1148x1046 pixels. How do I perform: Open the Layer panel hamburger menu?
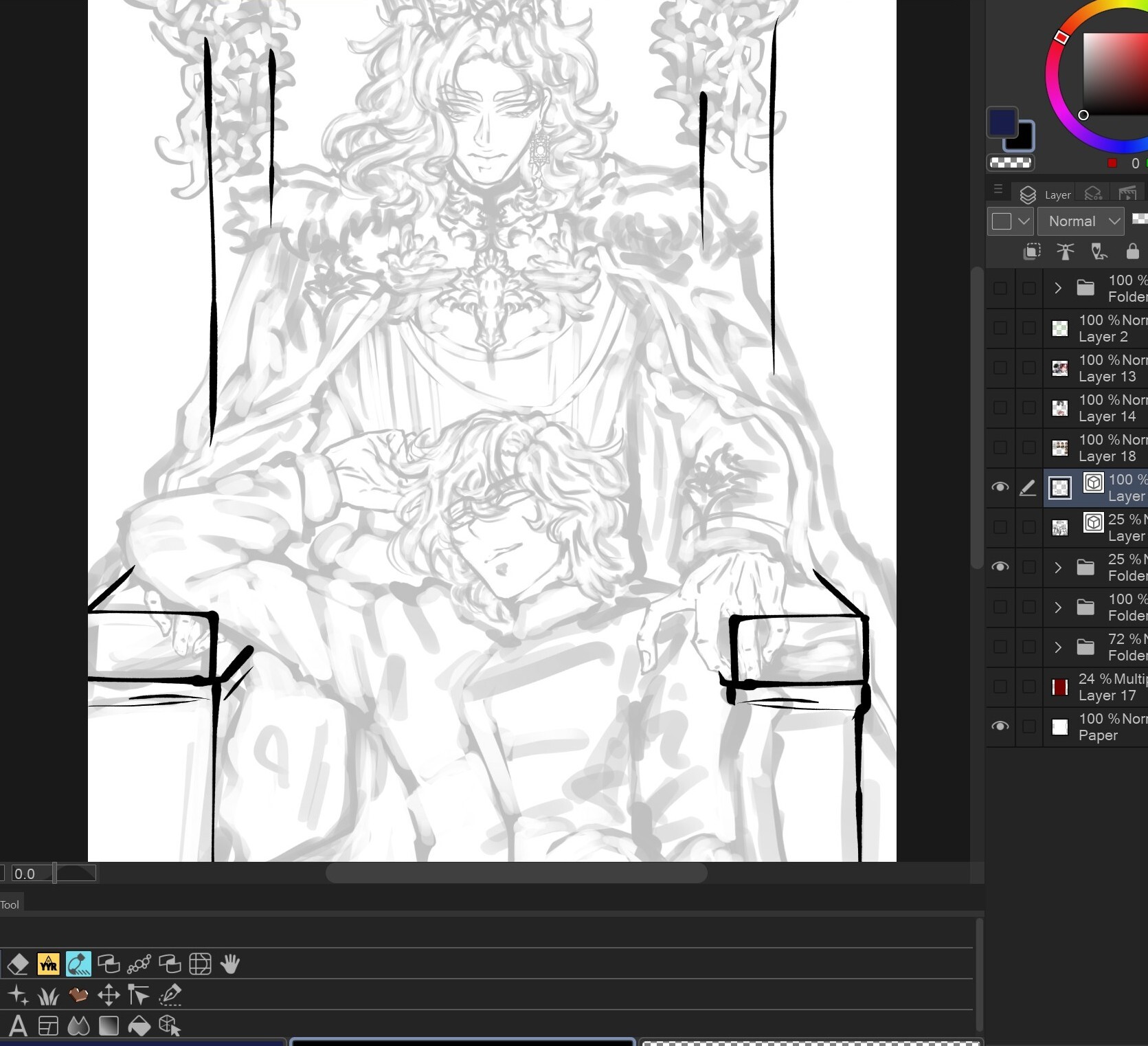pyautogui.click(x=998, y=189)
